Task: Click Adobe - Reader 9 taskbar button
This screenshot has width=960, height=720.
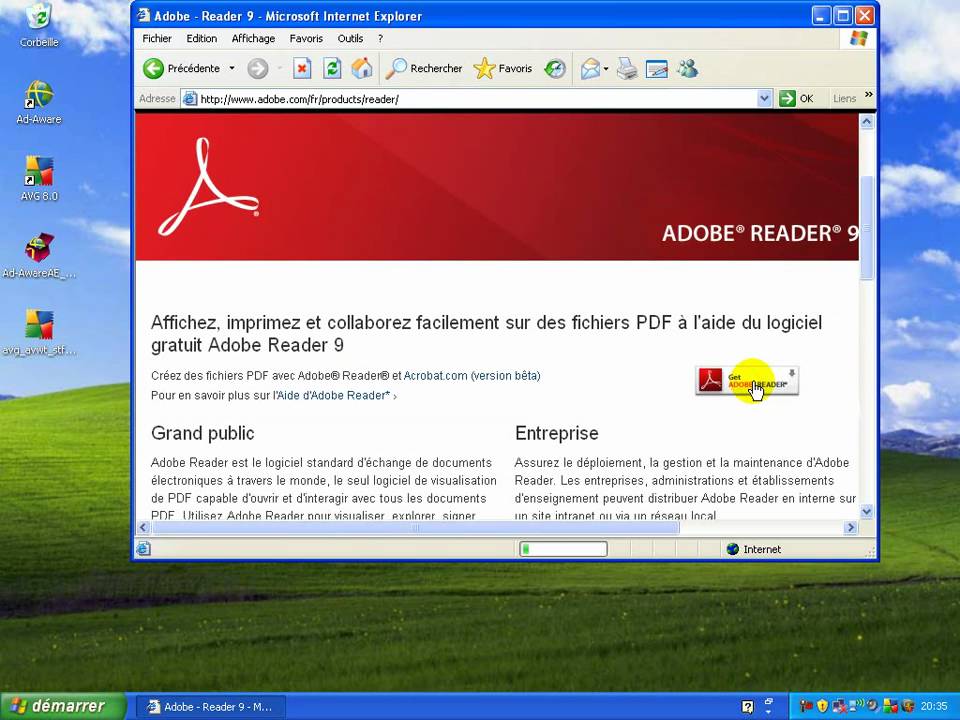Action: tap(210, 707)
